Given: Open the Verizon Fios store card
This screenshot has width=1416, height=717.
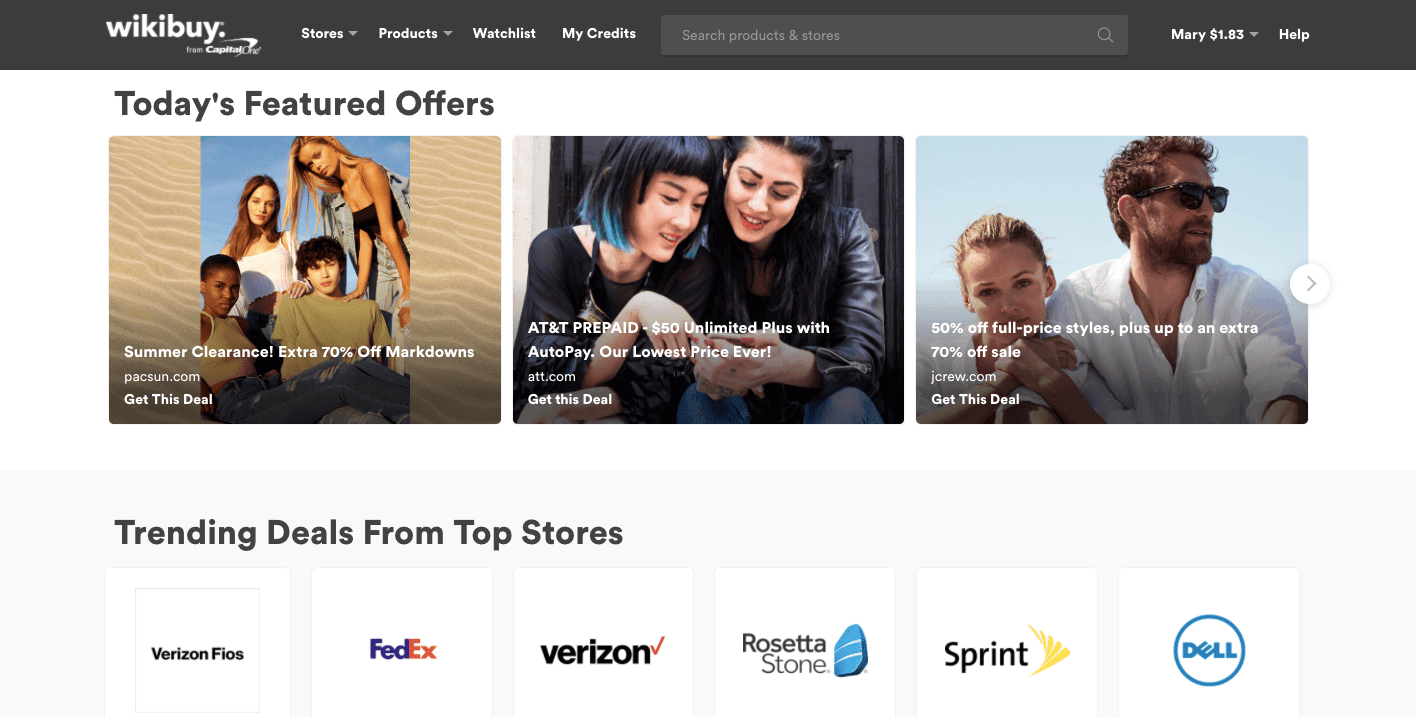Looking at the screenshot, I should click(x=197, y=642).
